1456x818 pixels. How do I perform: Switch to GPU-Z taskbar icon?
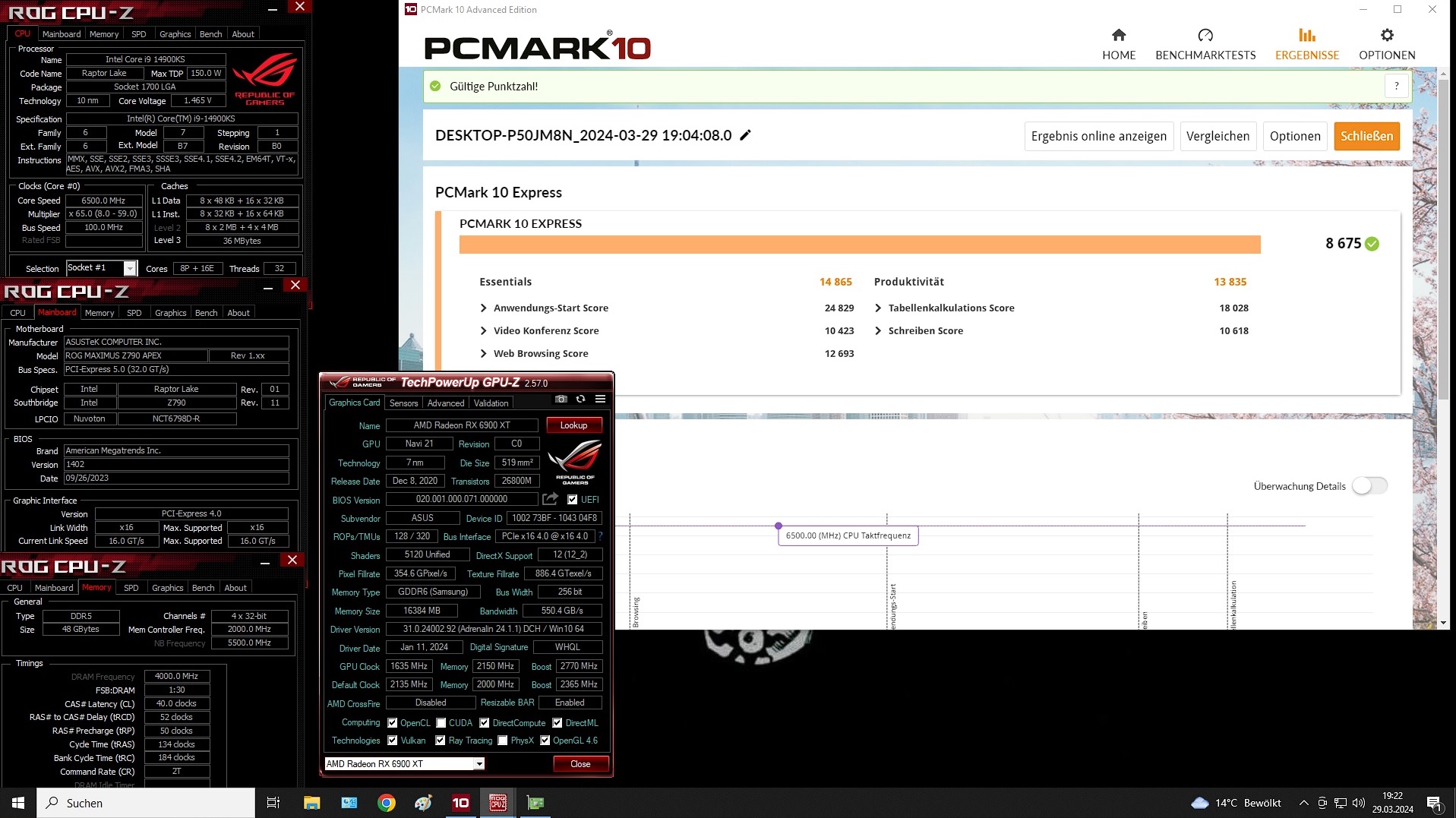click(x=535, y=803)
